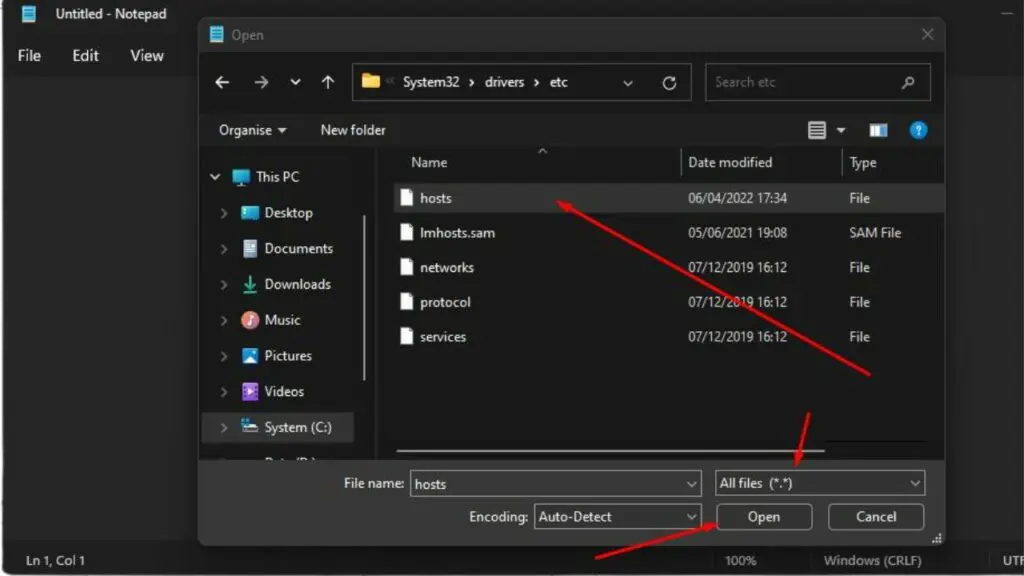This screenshot has height=576, width=1024.
Task: Open the Encoding Auto-Detect dropdown
Action: click(617, 517)
